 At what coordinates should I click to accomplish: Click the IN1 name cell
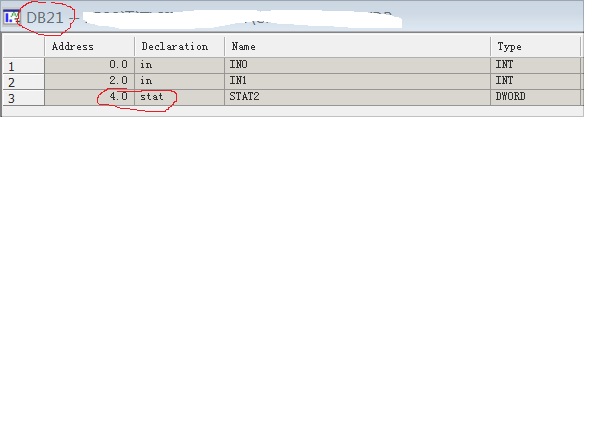pyautogui.click(x=358, y=81)
